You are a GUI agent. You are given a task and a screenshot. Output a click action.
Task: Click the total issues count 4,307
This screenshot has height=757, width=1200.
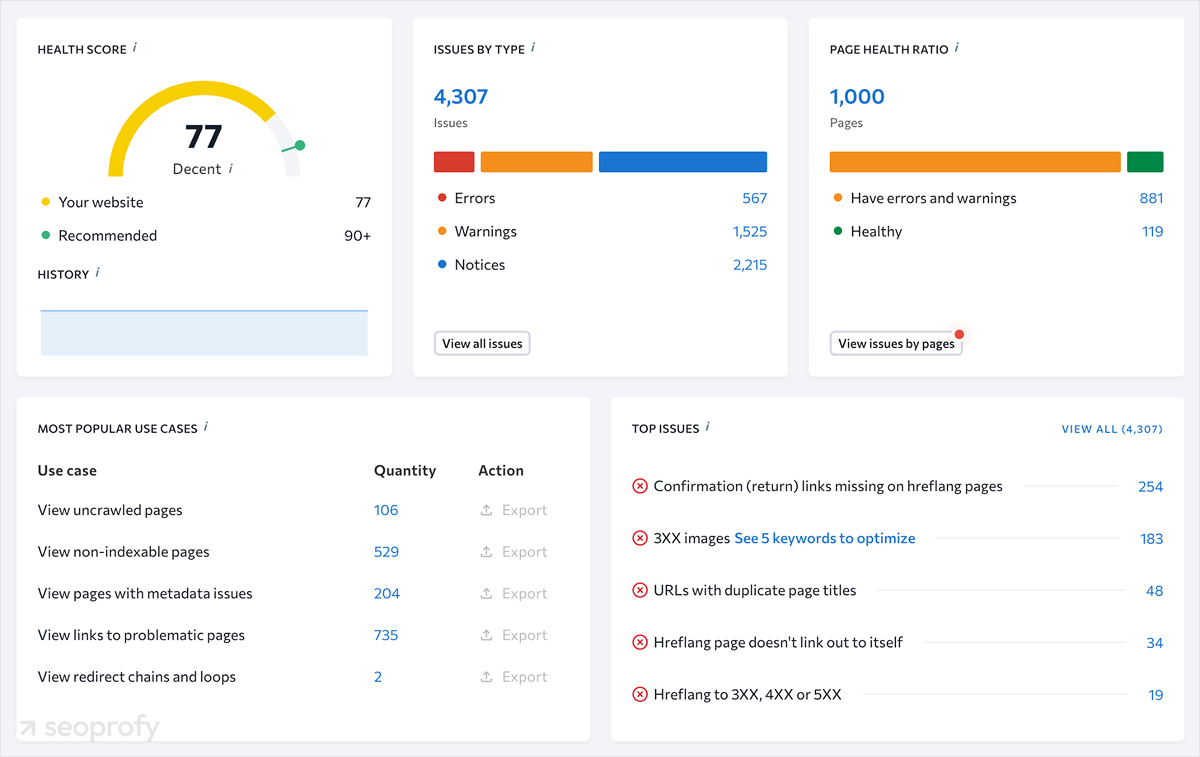click(x=461, y=97)
